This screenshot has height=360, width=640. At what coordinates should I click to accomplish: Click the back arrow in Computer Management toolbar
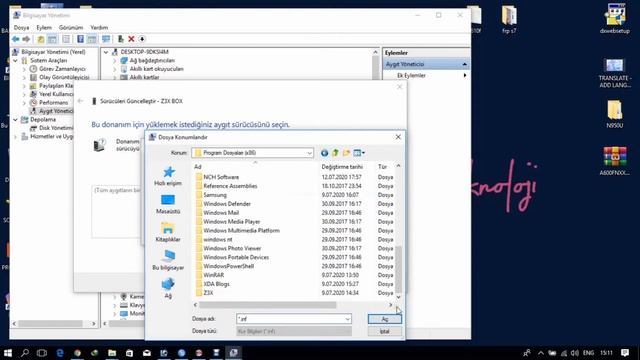pyautogui.click(x=16, y=39)
